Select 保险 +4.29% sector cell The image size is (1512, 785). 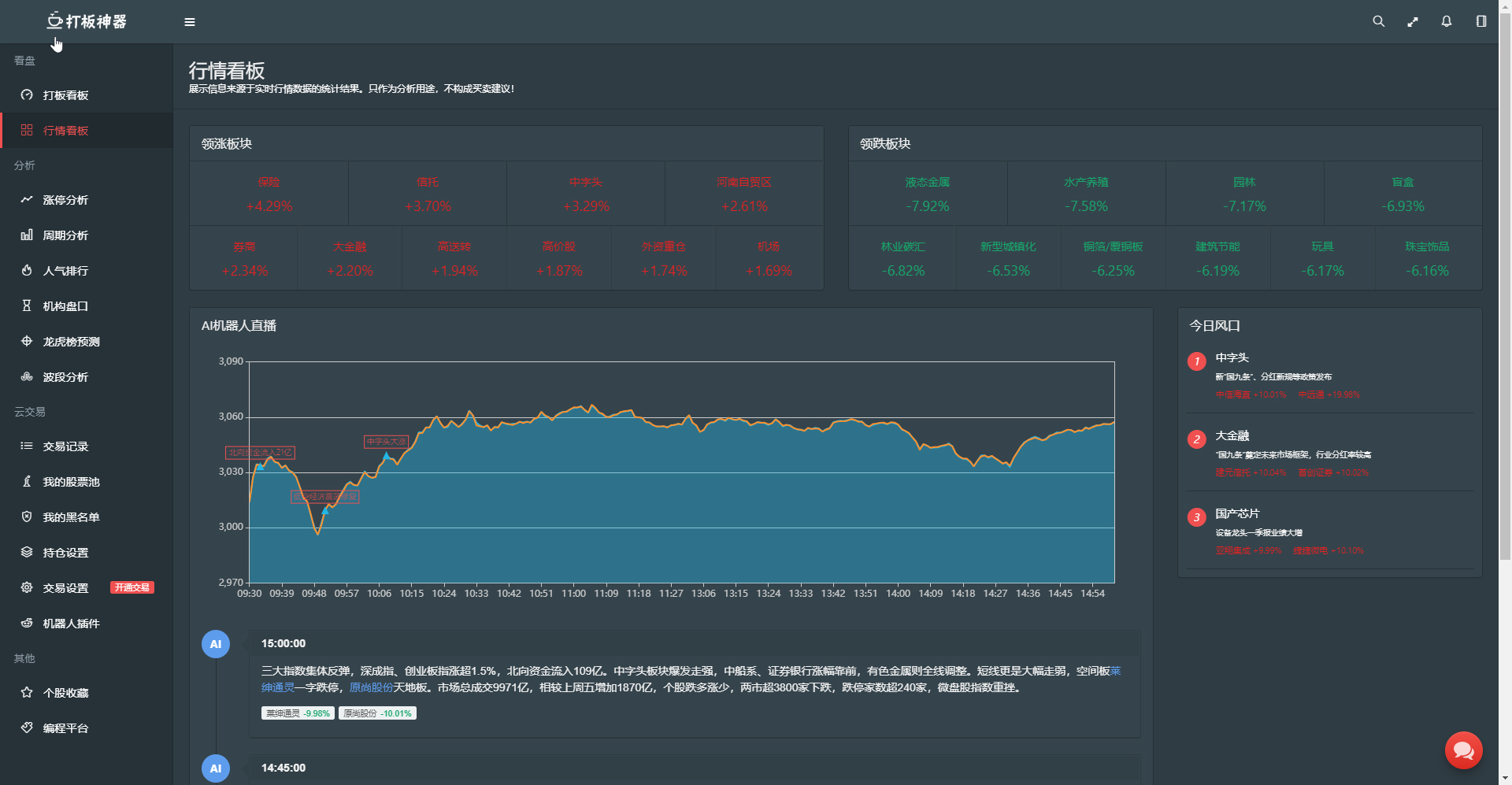(x=269, y=194)
